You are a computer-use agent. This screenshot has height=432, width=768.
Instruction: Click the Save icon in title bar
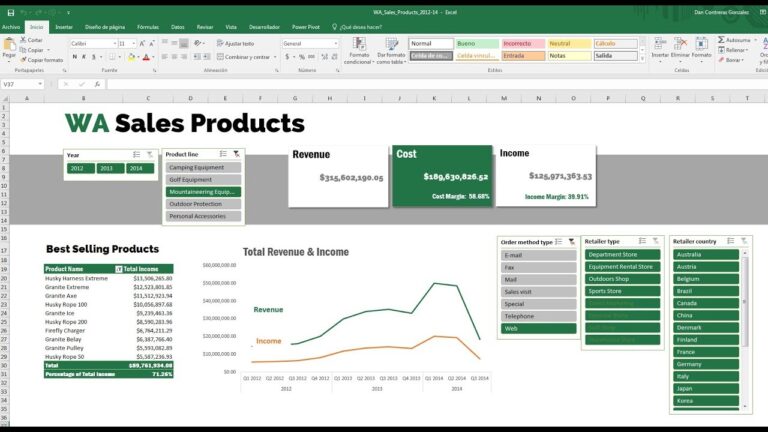[11, 12]
